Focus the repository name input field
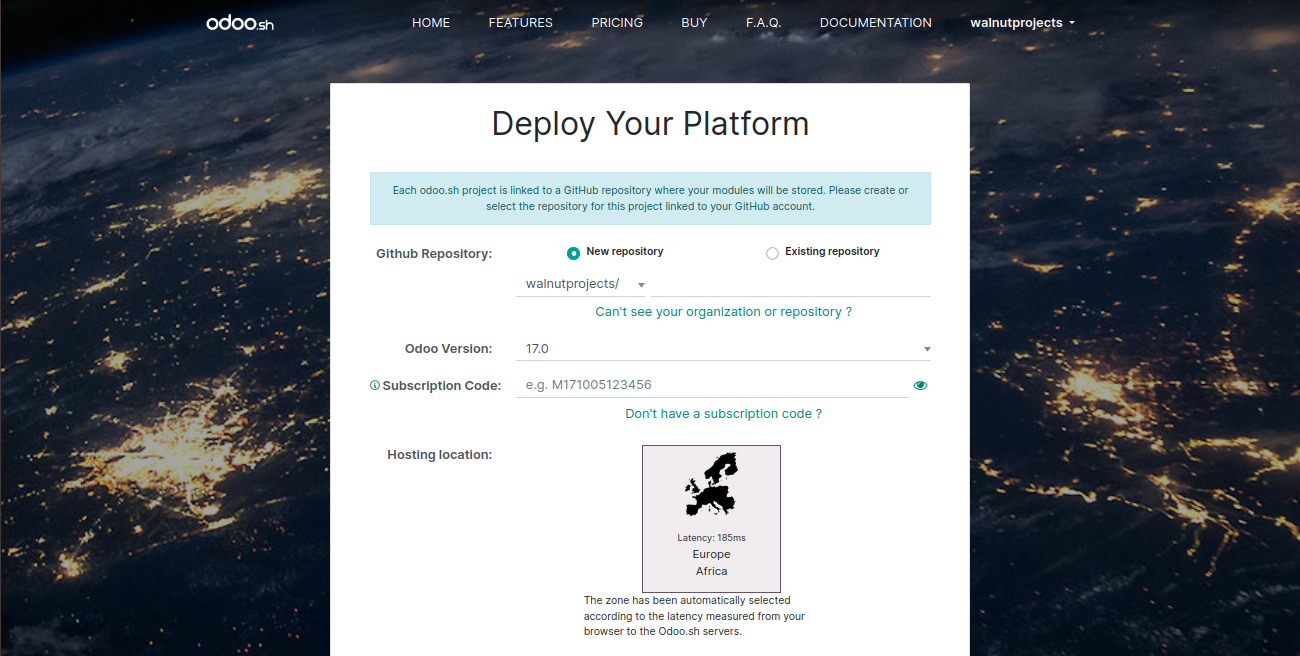This screenshot has height=656, width=1300. (x=790, y=285)
